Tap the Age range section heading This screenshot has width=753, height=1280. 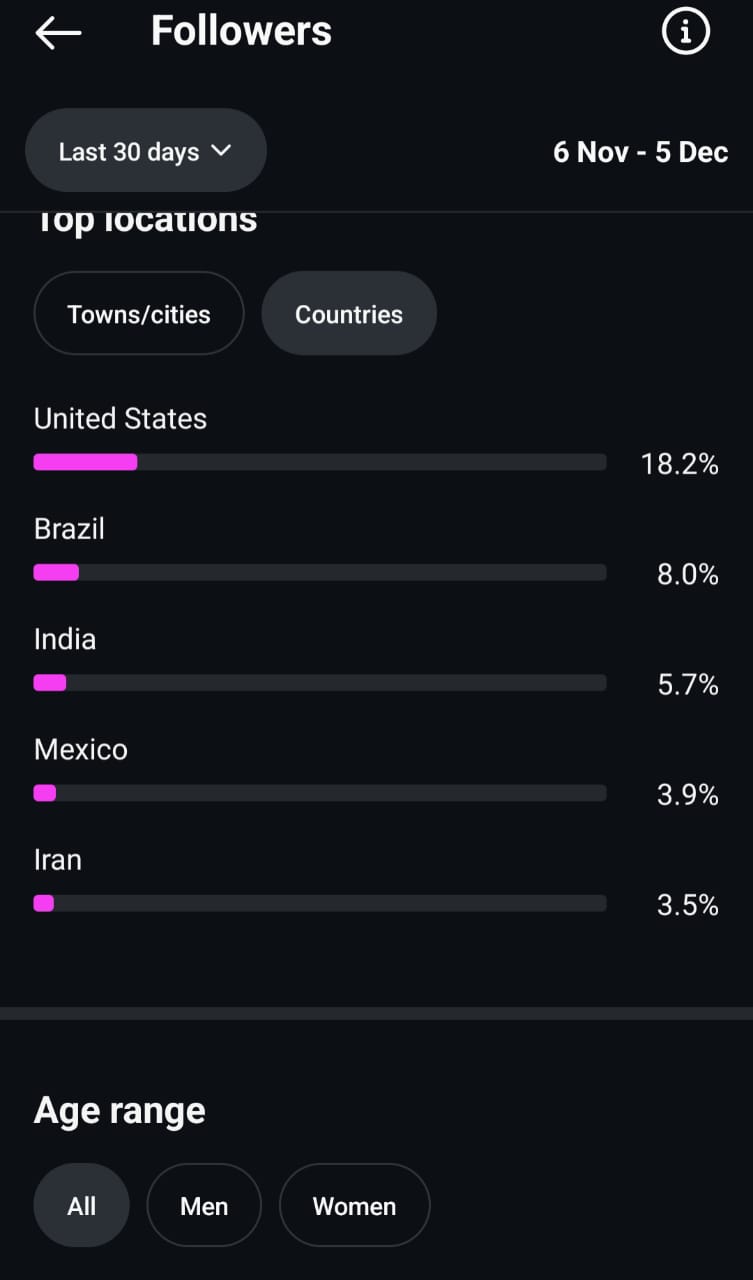coord(120,1110)
